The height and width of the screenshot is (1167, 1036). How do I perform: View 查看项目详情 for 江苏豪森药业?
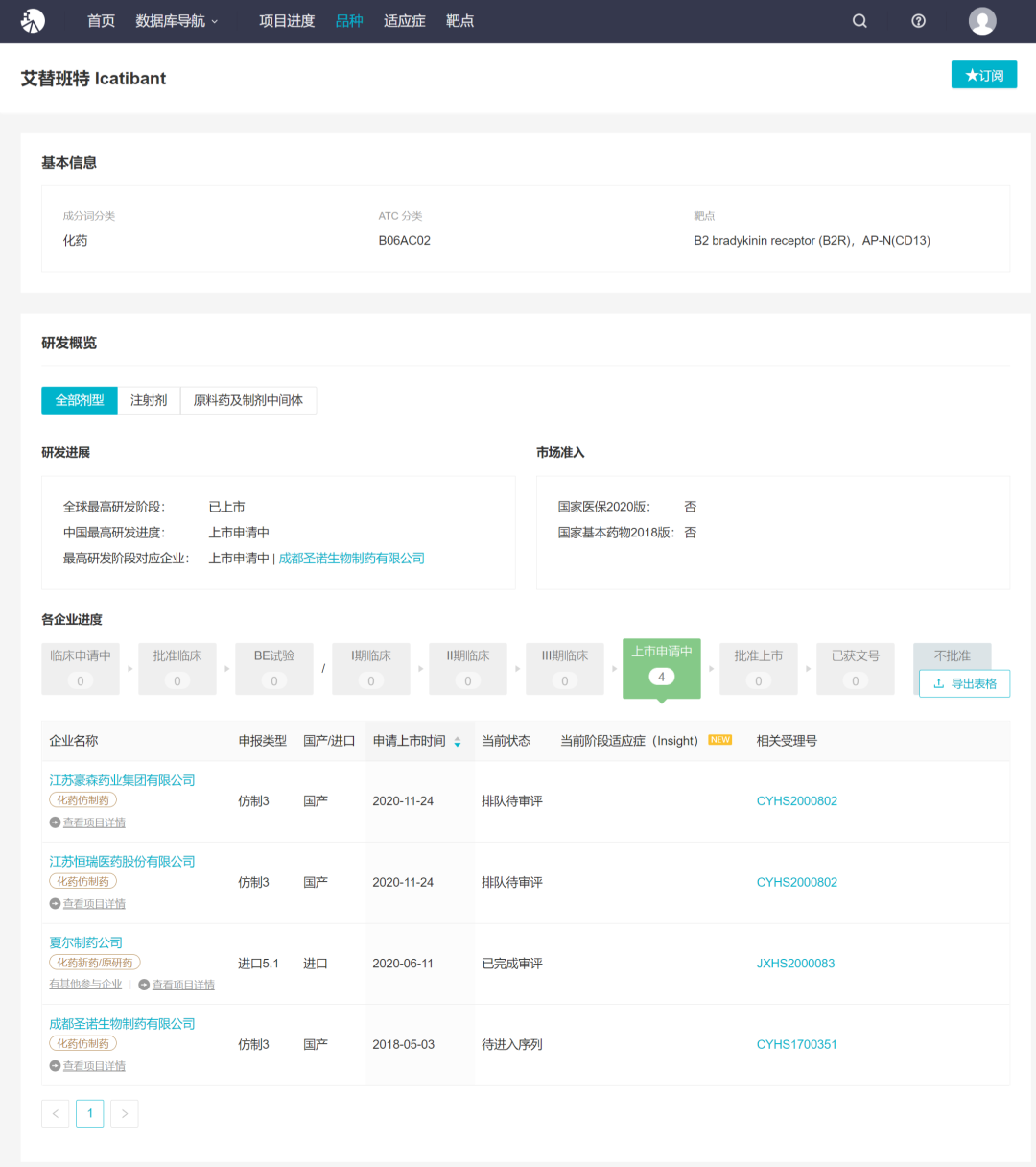tap(87, 822)
